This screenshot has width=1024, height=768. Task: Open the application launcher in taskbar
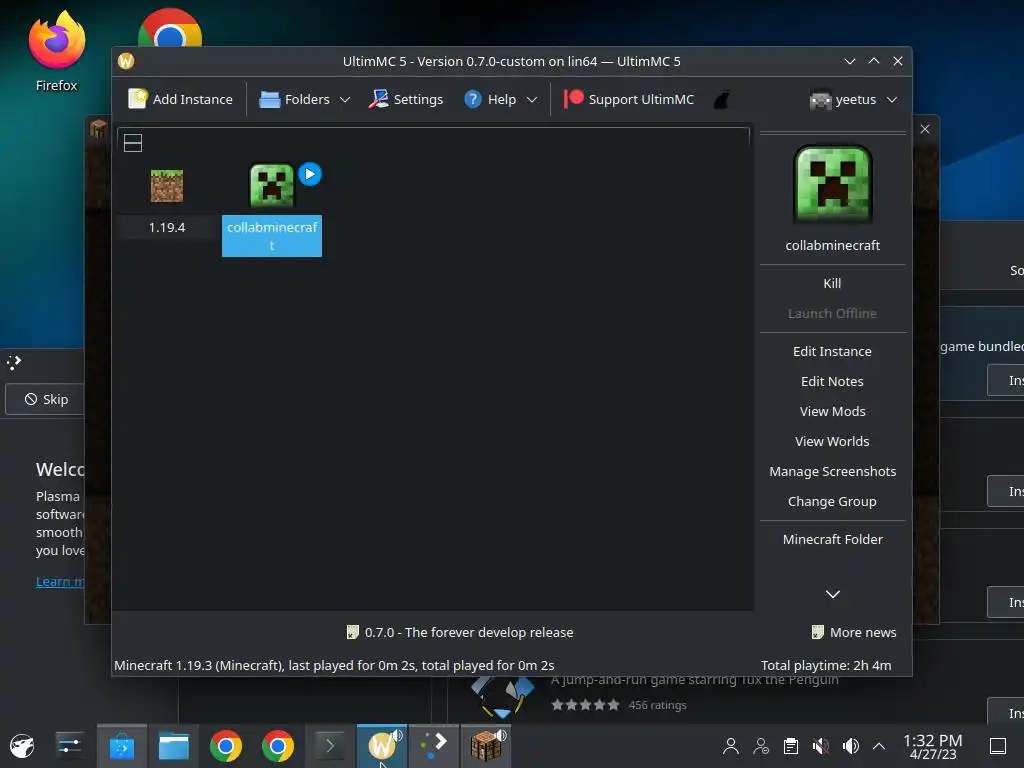[x=22, y=746]
